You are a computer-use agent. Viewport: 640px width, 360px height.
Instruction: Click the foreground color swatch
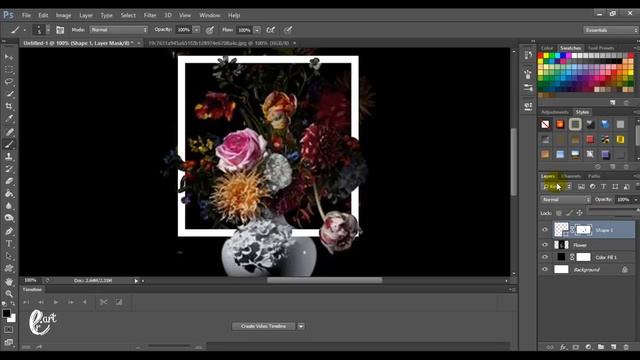[x=6, y=313]
